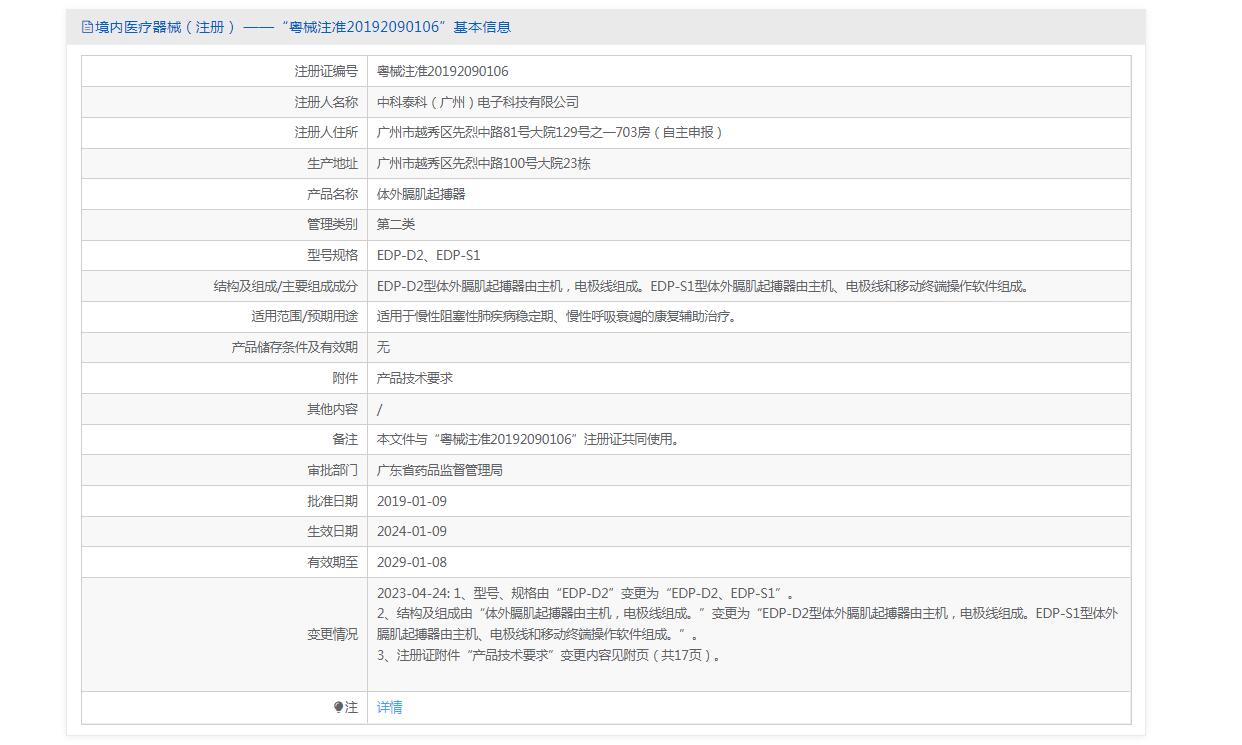Click the bullet icon next to 注

click(339, 707)
